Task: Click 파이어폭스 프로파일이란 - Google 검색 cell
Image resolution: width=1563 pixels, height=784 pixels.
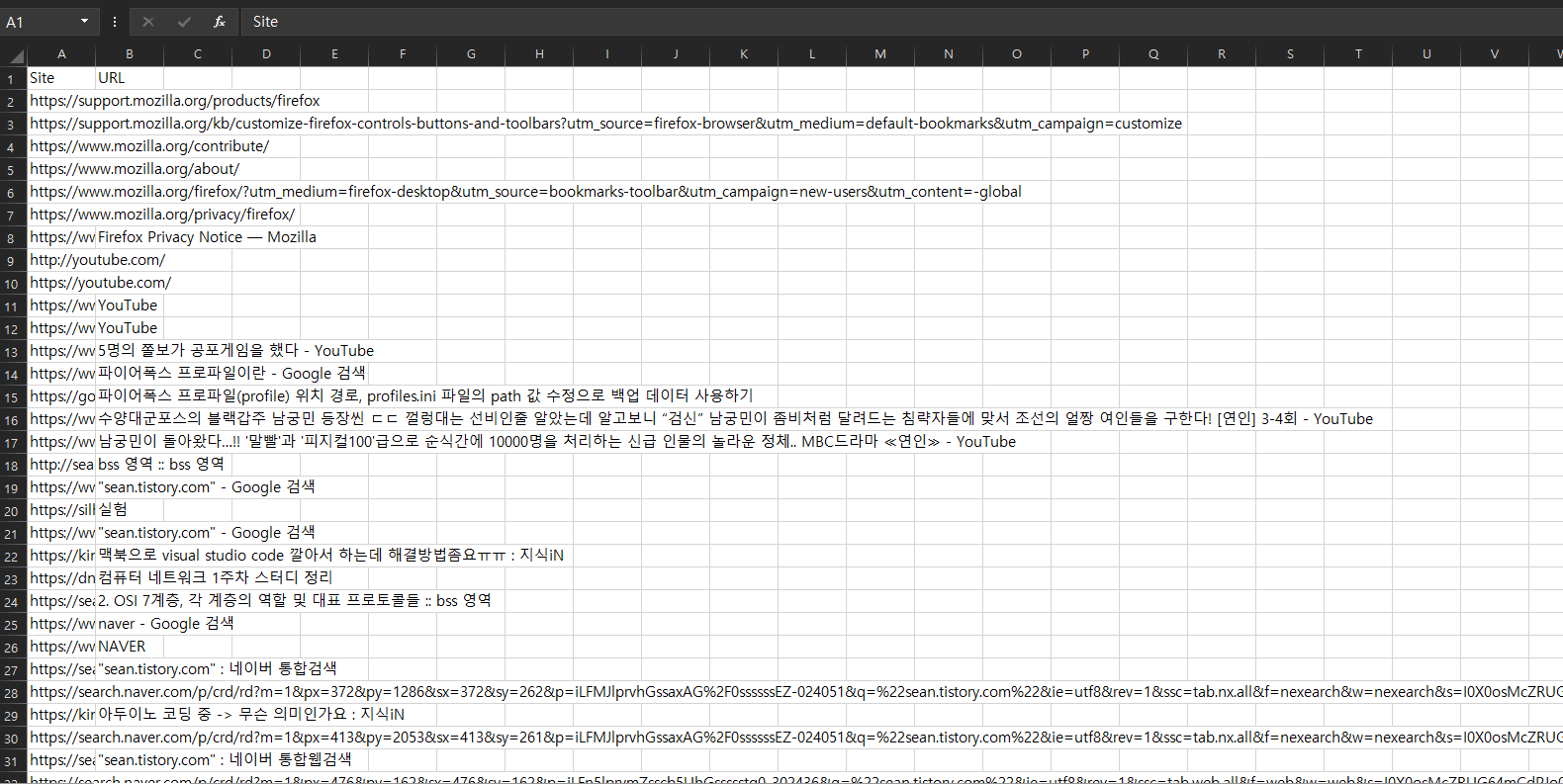Action: 231,374
